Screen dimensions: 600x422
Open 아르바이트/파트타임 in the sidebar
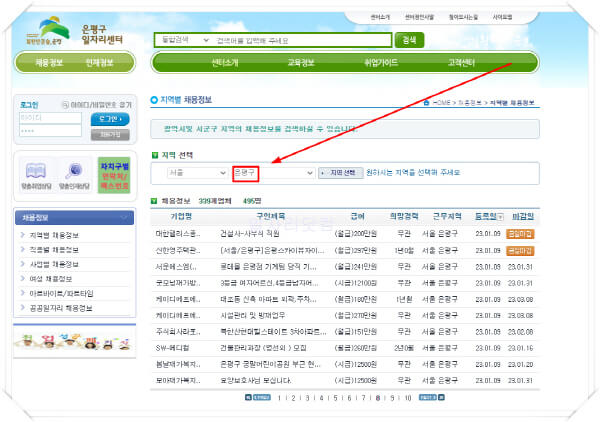[x=61, y=293]
